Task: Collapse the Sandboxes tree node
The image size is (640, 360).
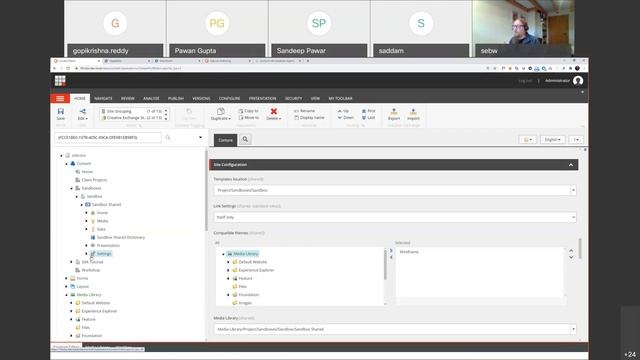Action: 72,188
